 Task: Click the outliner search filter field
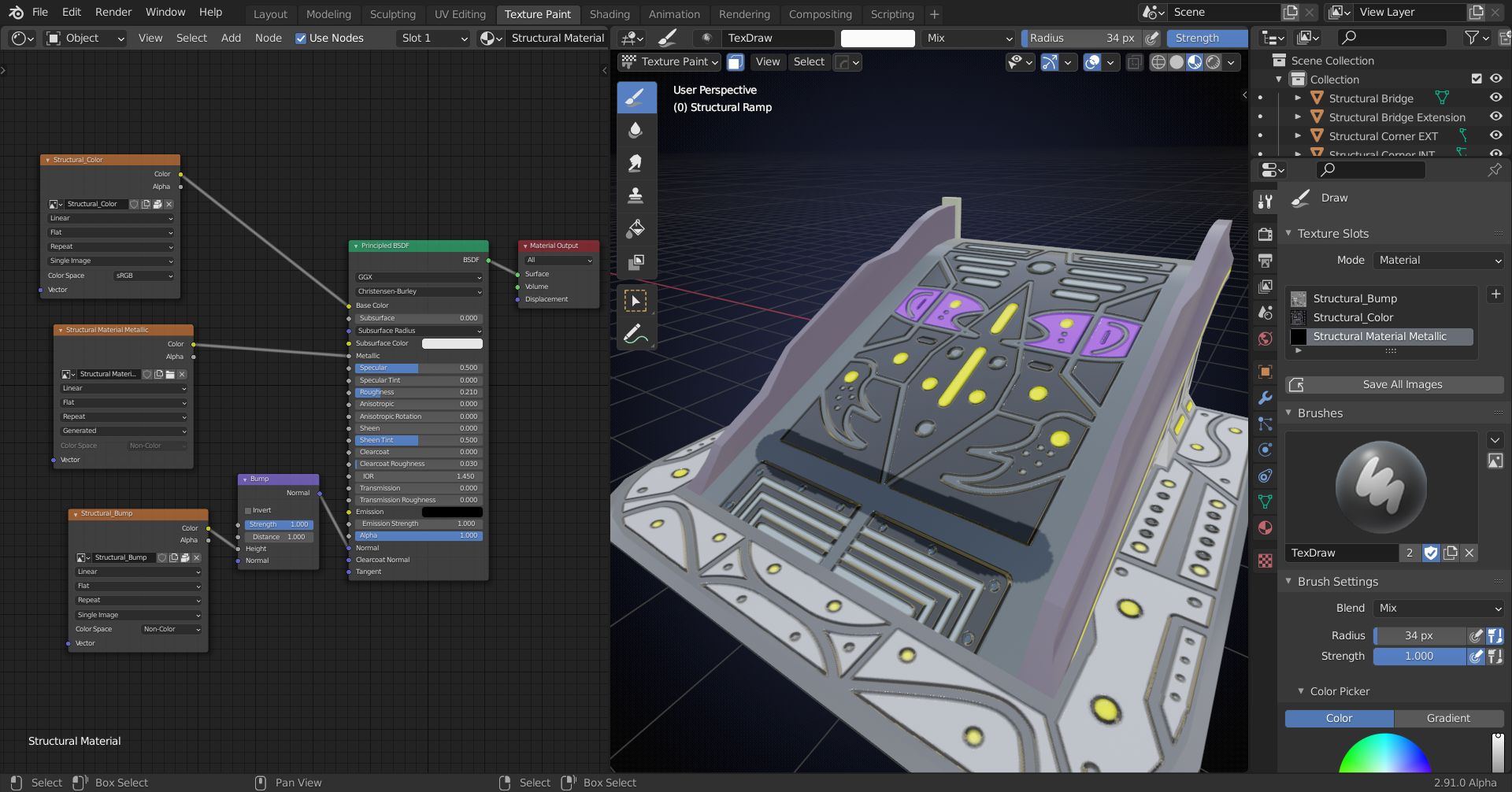(x=1393, y=37)
